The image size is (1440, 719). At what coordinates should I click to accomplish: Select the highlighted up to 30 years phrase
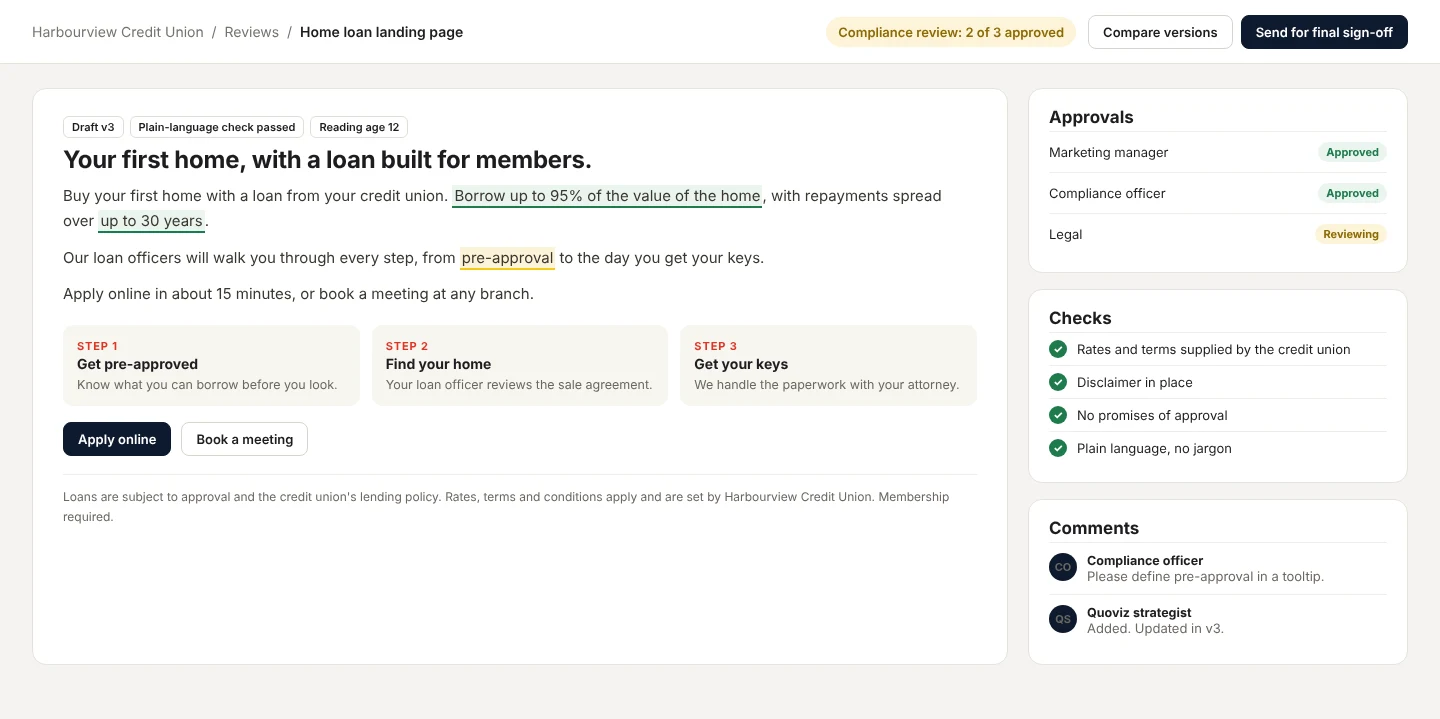point(152,221)
